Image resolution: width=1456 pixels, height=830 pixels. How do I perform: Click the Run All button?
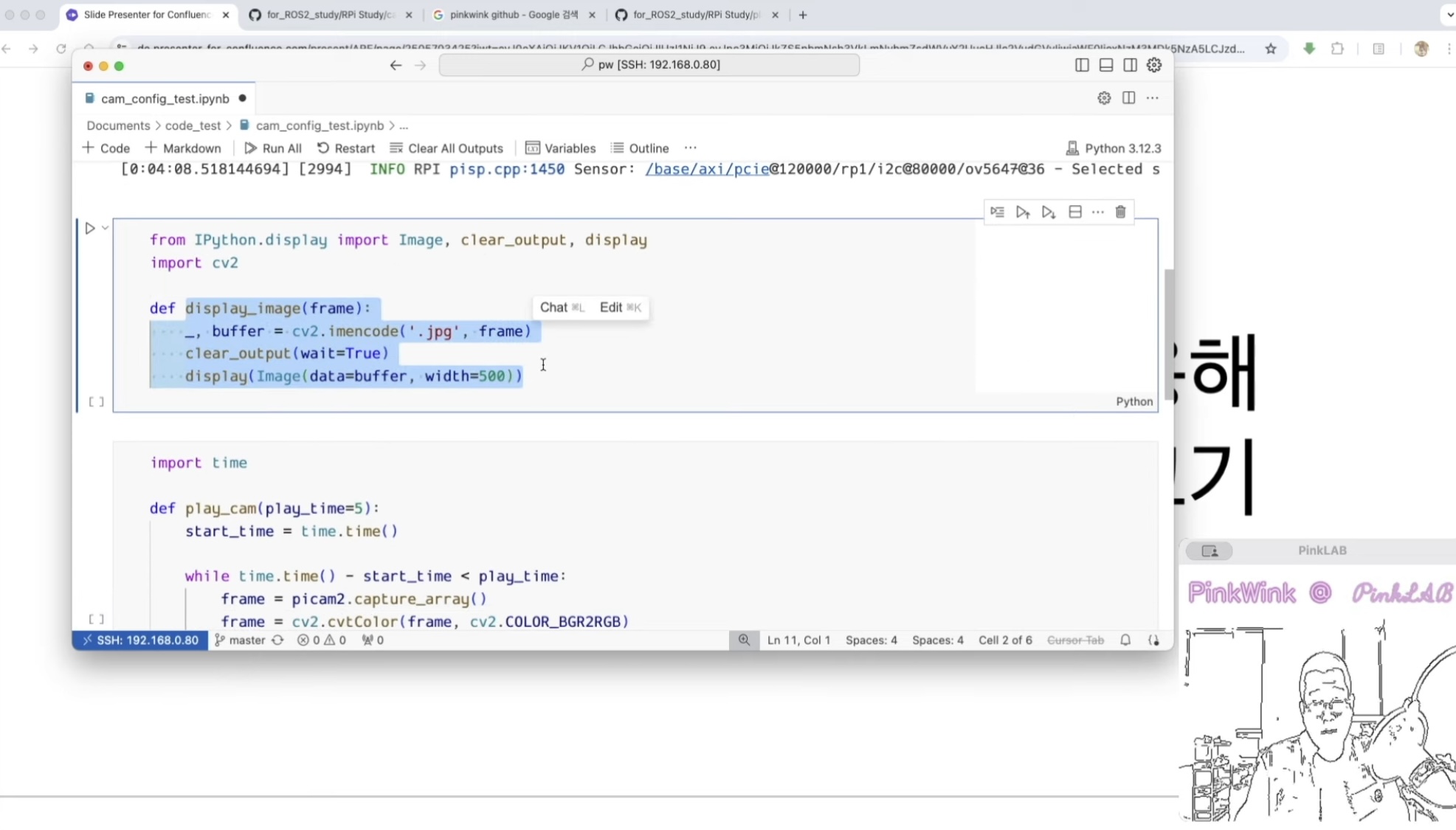[x=273, y=148]
